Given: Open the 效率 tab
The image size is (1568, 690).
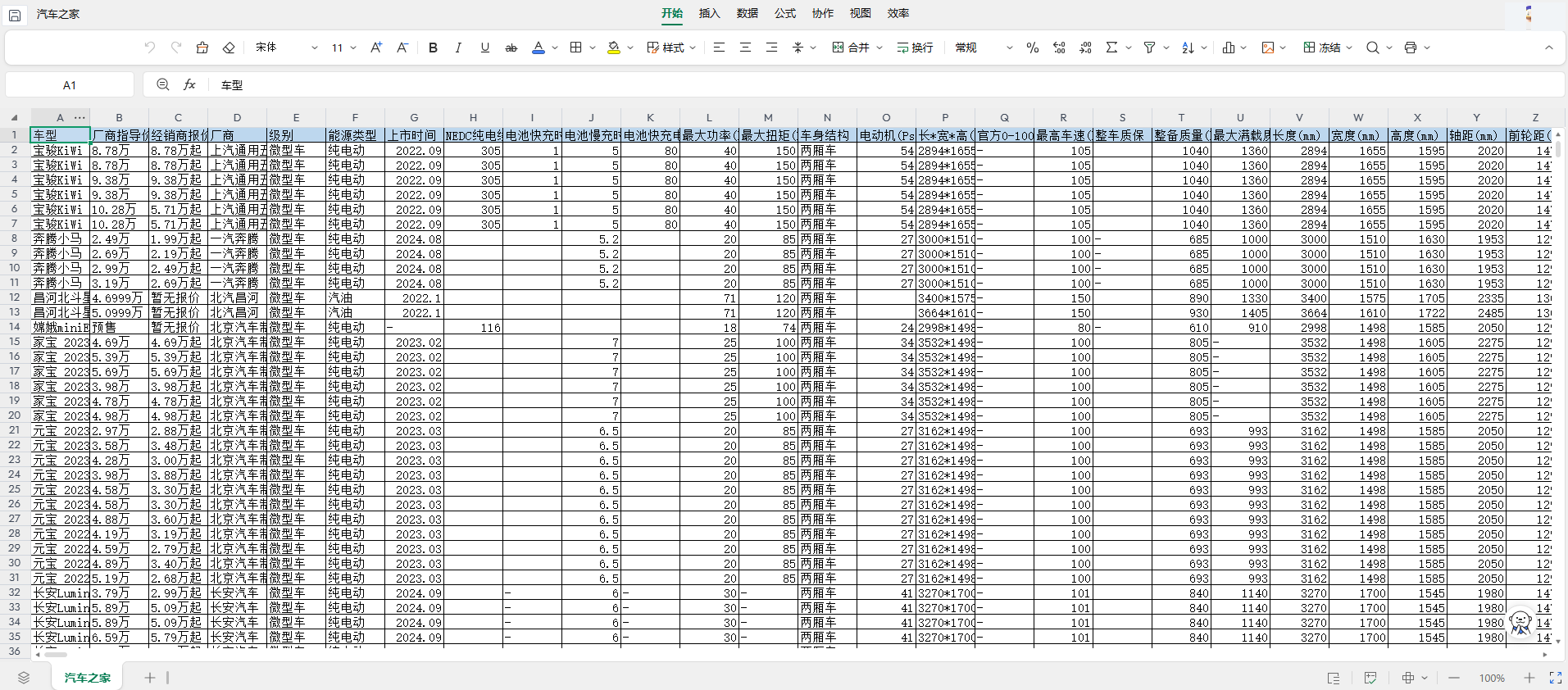Looking at the screenshot, I should pos(898,13).
